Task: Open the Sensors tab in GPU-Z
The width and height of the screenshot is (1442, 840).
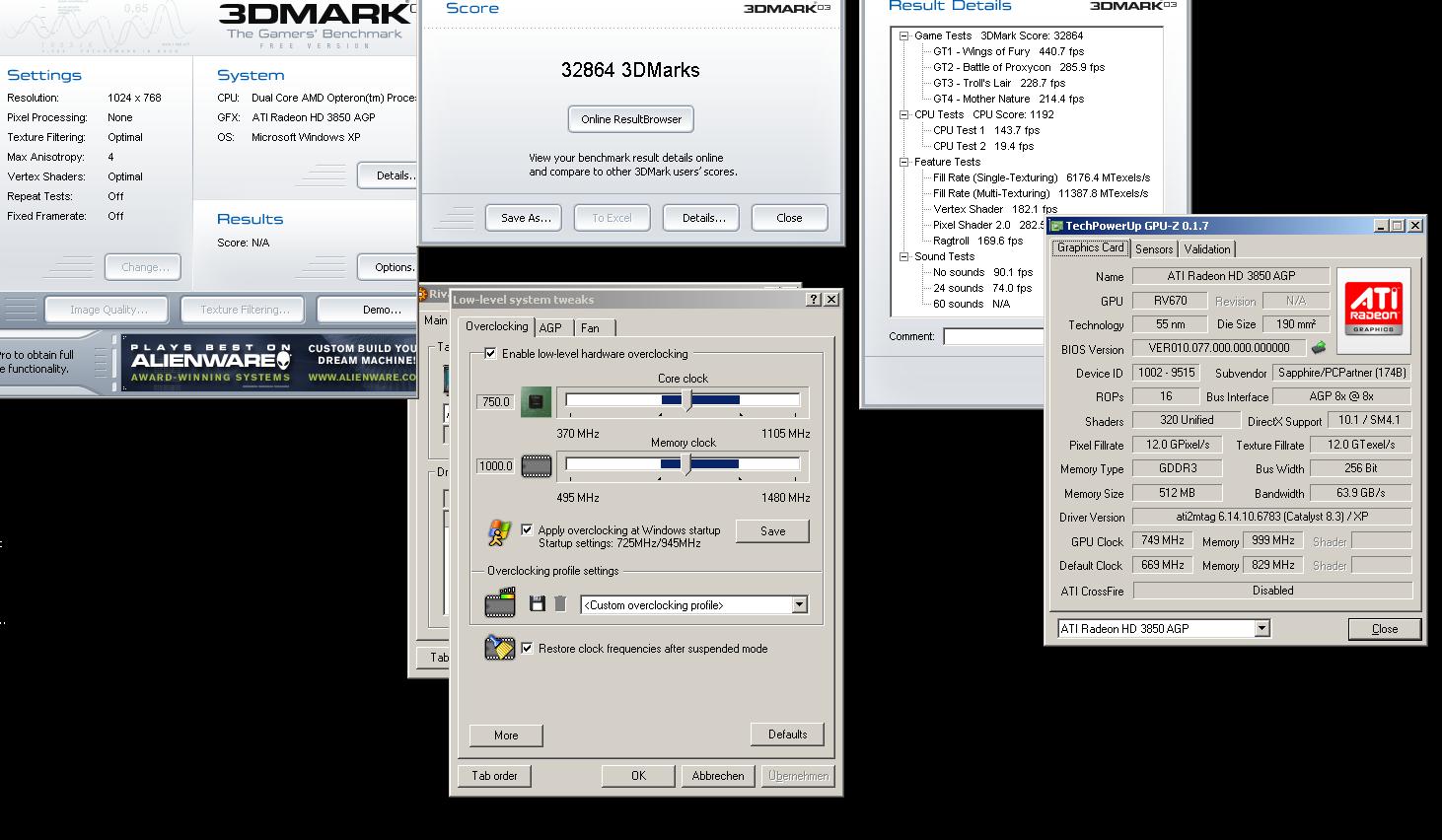Action: click(1154, 249)
